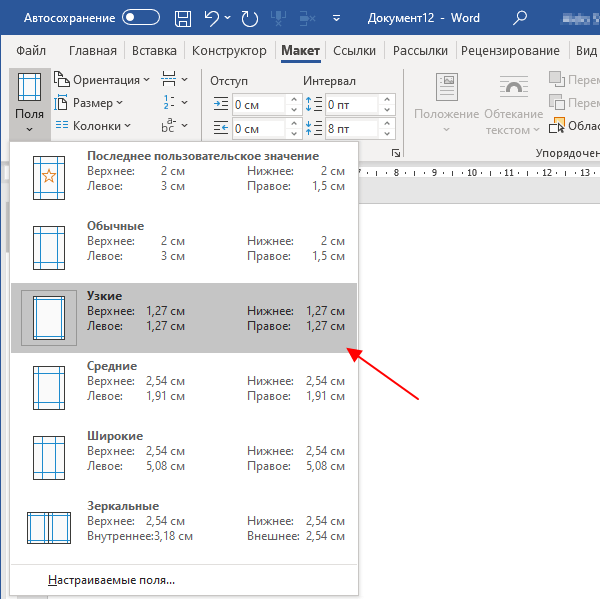Select the Средние margins preset
600x599 pixels.
[x=184, y=388]
